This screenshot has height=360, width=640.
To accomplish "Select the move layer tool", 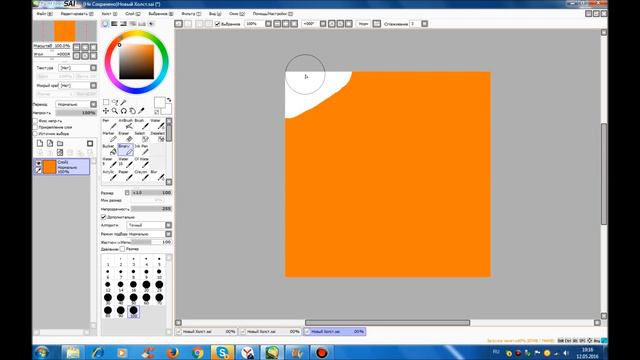I will [x=106, y=111].
